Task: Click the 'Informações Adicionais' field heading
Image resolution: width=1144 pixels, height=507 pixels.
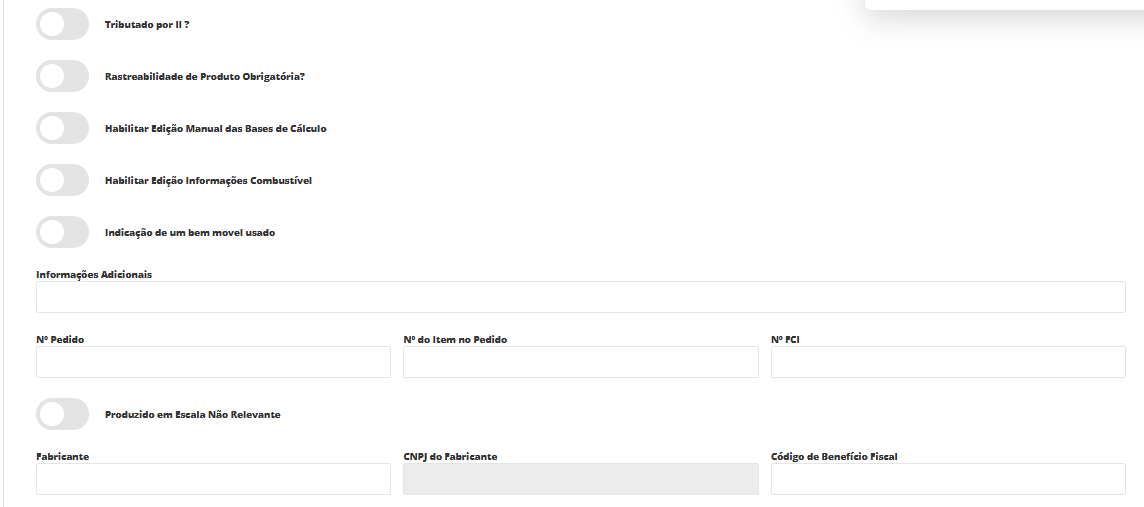Action: click(94, 274)
